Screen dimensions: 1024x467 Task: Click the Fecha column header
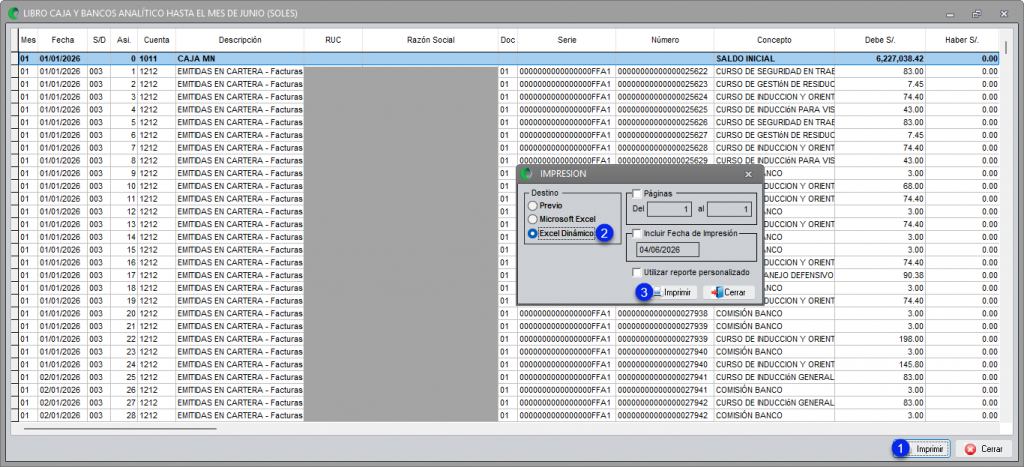[63, 40]
